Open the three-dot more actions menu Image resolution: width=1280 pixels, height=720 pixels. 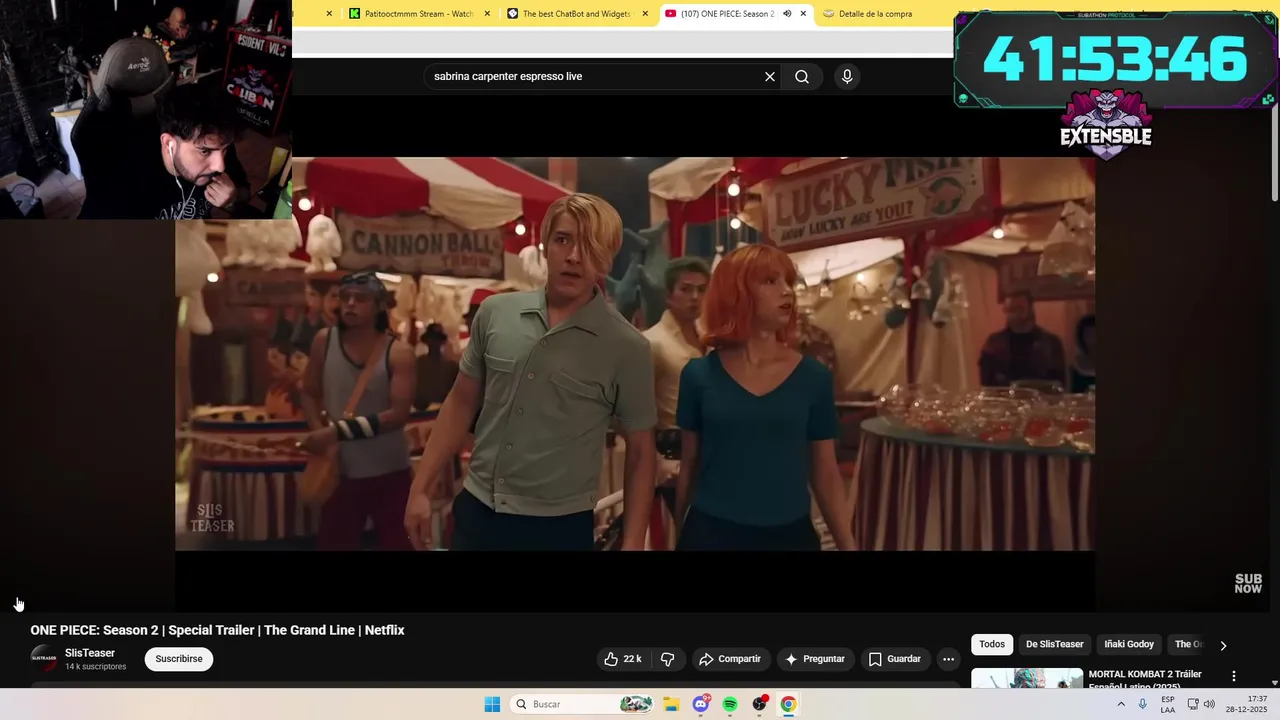[948, 659]
